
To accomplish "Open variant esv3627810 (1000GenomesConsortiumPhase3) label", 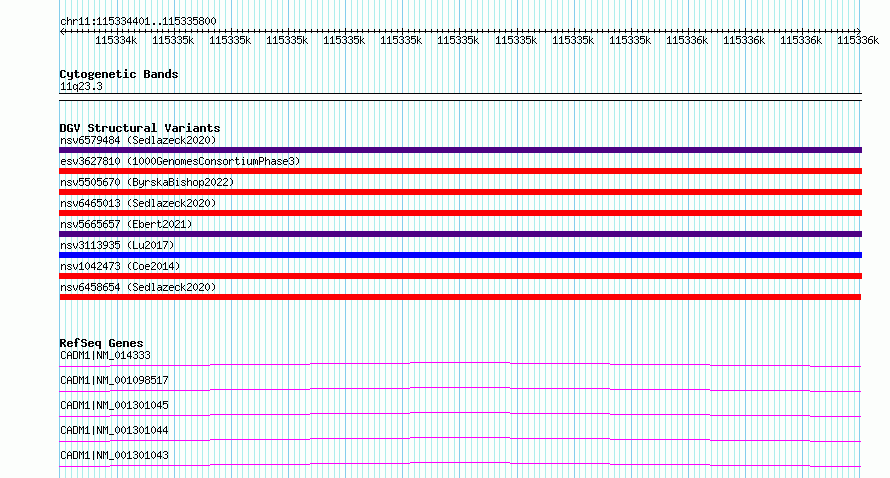I will click(180, 161).
